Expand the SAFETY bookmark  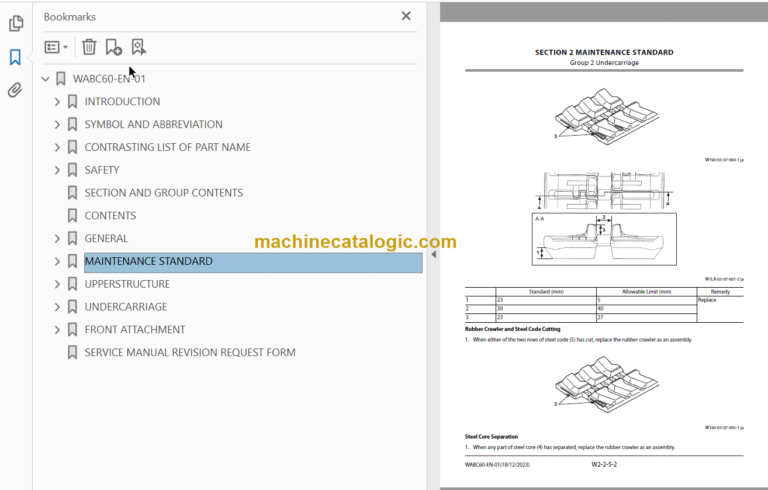(57, 170)
